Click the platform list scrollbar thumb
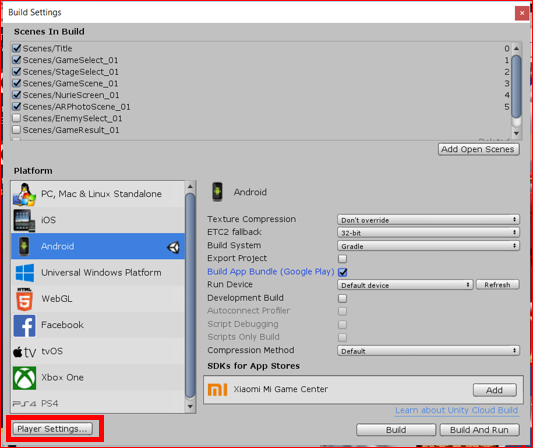 190,295
